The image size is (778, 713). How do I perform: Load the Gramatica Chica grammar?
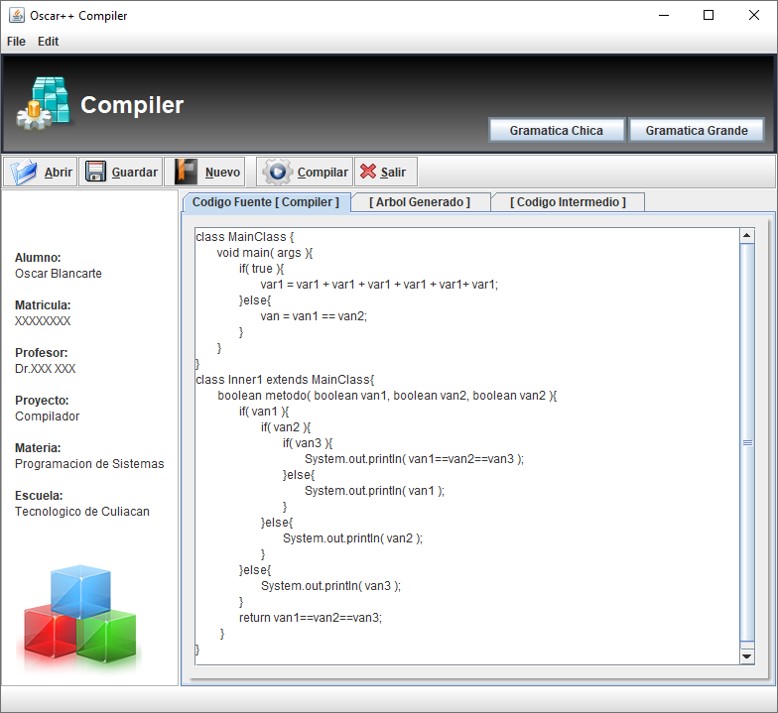(556, 130)
